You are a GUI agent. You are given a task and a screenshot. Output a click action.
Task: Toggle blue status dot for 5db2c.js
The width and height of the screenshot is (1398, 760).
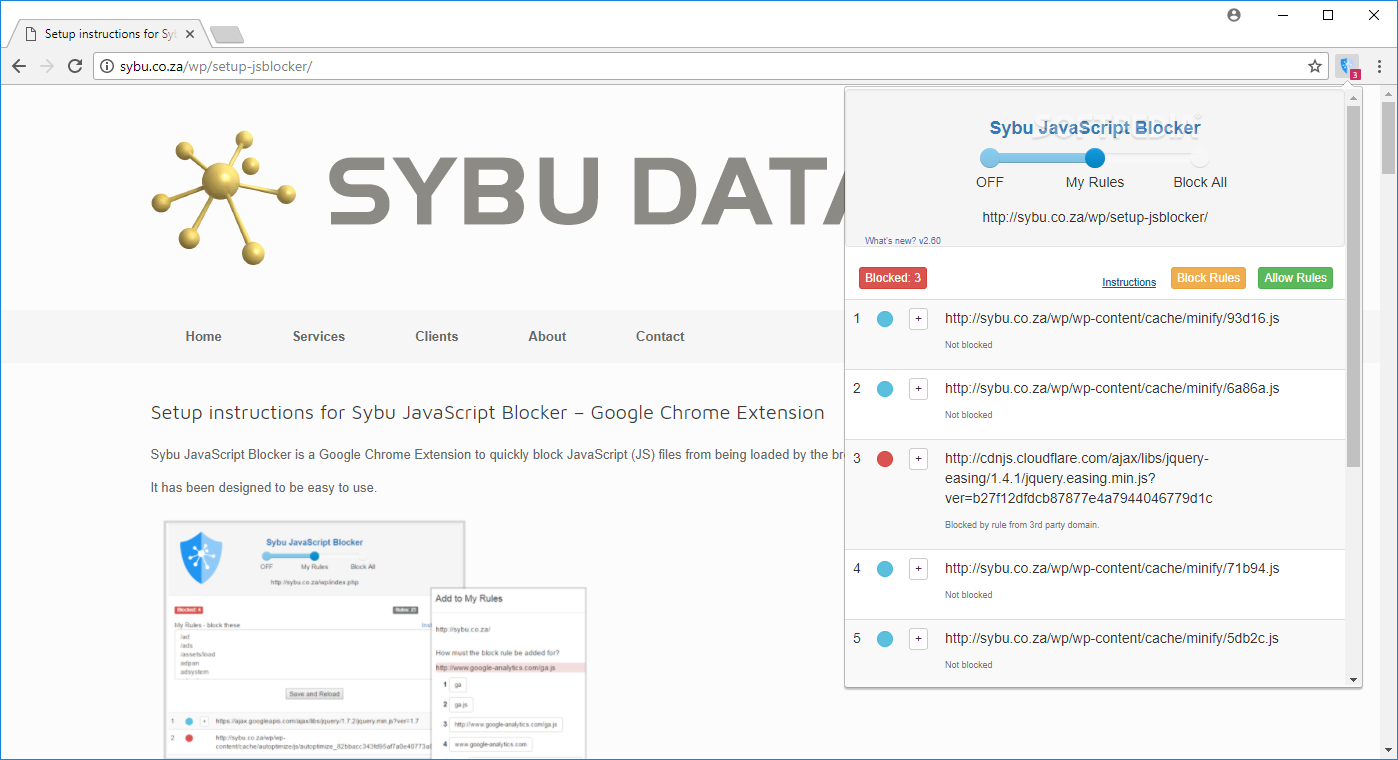(885, 639)
